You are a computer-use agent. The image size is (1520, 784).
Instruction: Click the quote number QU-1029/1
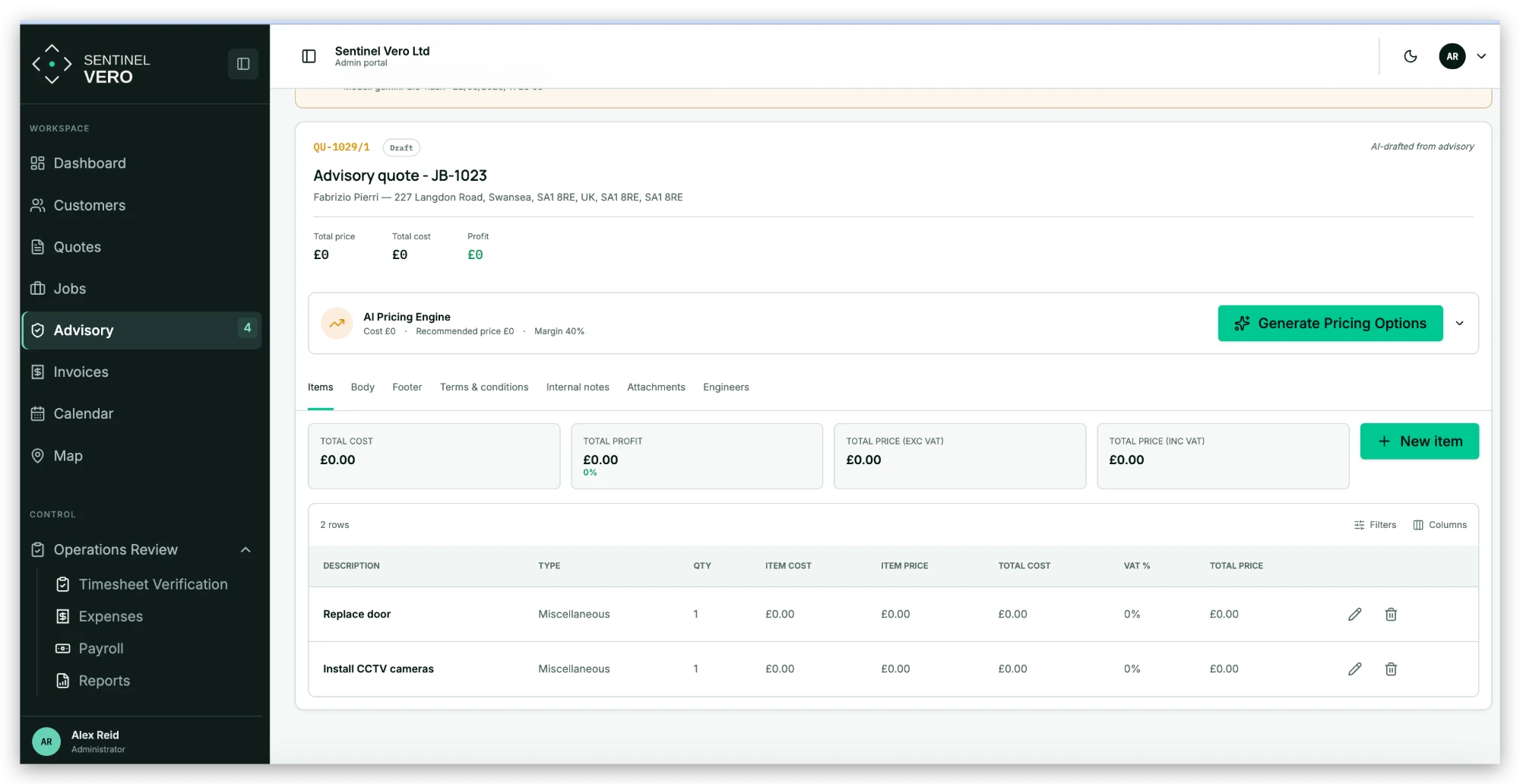pyautogui.click(x=341, y=147)
